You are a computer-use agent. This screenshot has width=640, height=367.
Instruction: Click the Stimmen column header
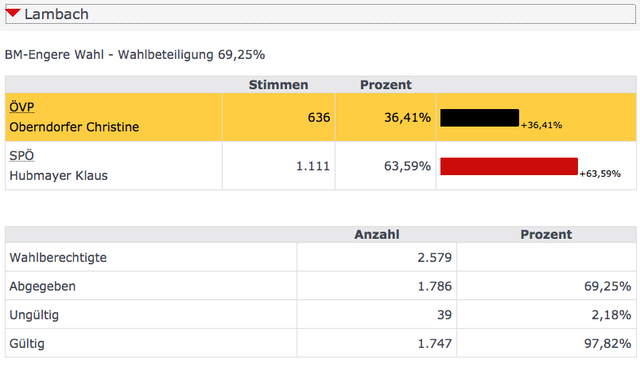pos(278,85)
